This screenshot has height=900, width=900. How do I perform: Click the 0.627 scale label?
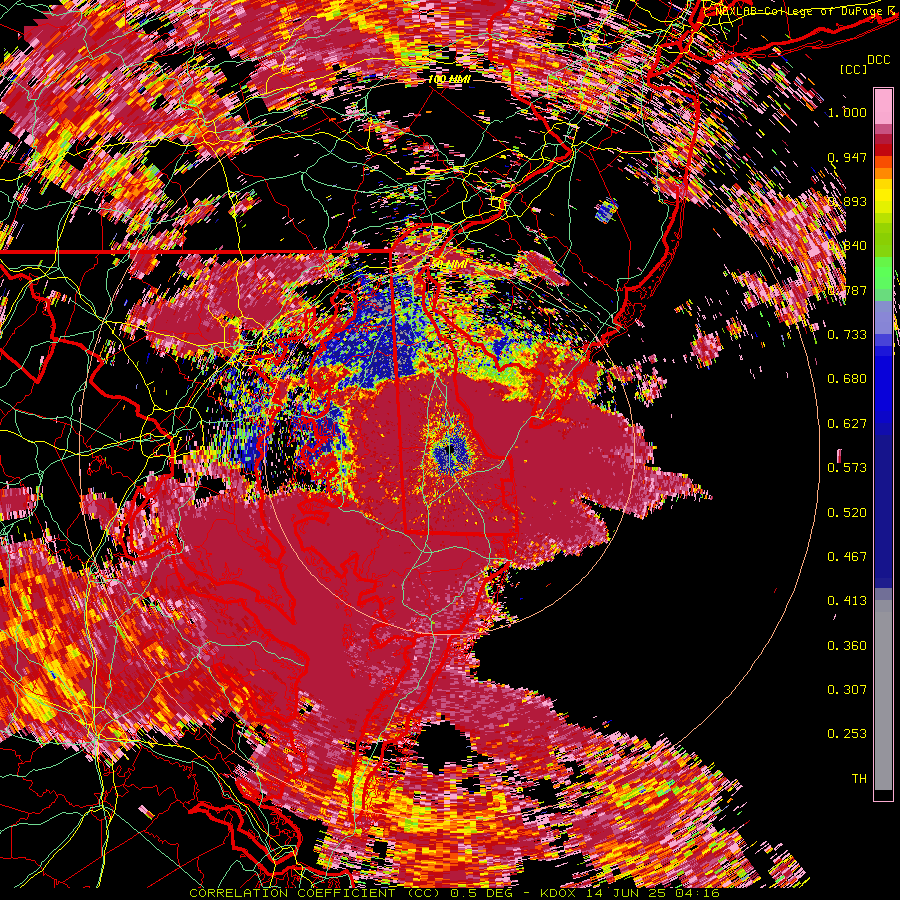(x=847, y=424)
